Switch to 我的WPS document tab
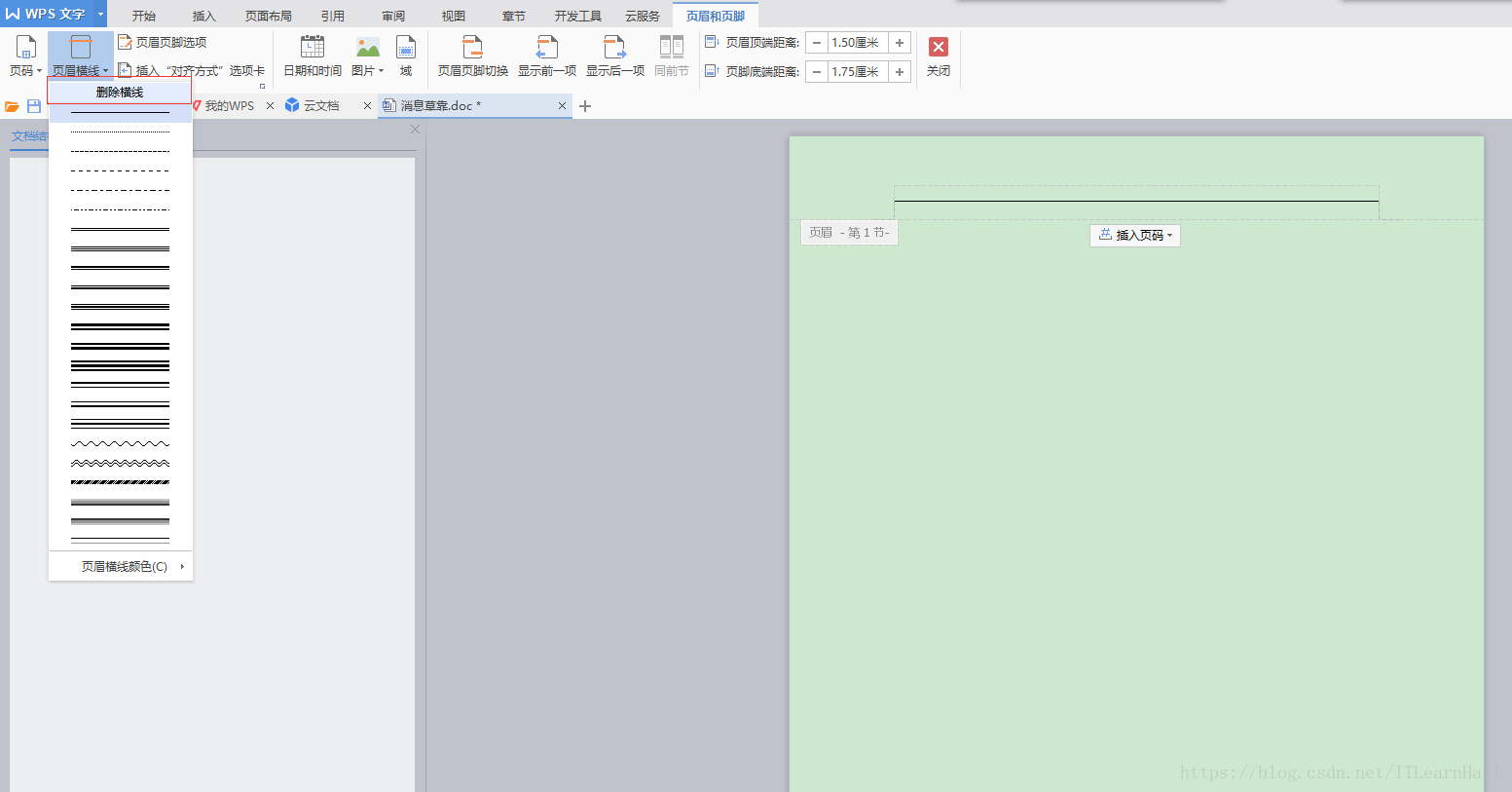This screenshot has width=1512, height=792. [229, 106]
